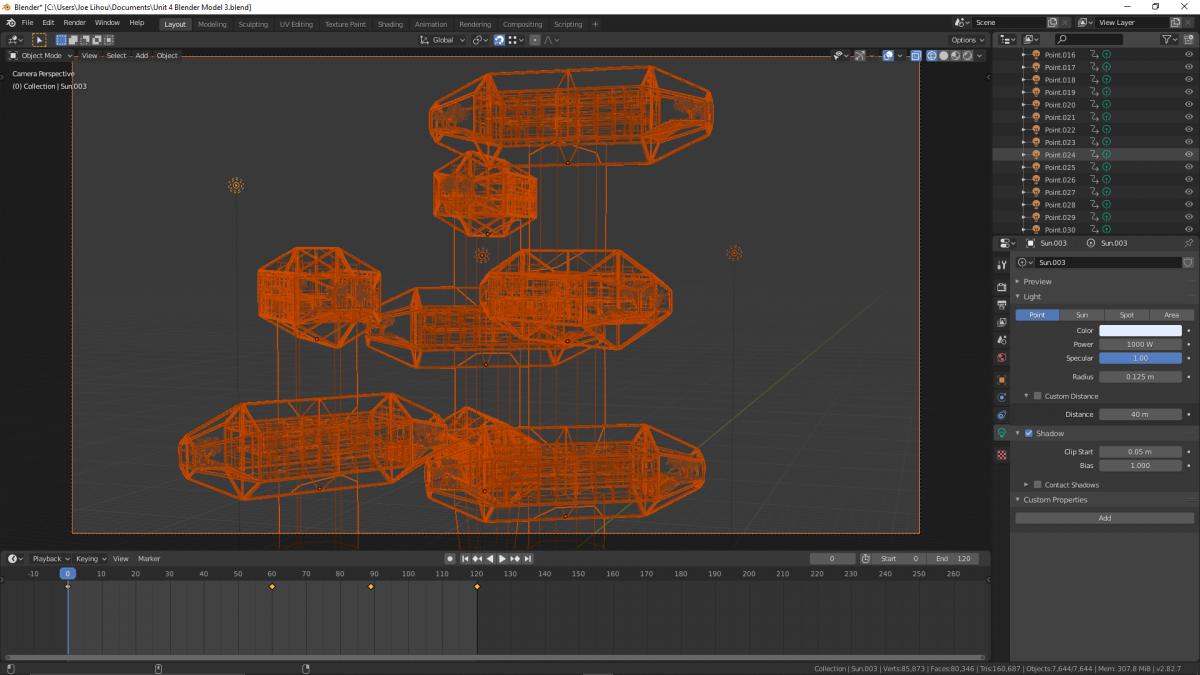Viewport: 1200px width, 675px height.
Task: Open the World Properties tab icon
Action: [x=1002, y=357]
